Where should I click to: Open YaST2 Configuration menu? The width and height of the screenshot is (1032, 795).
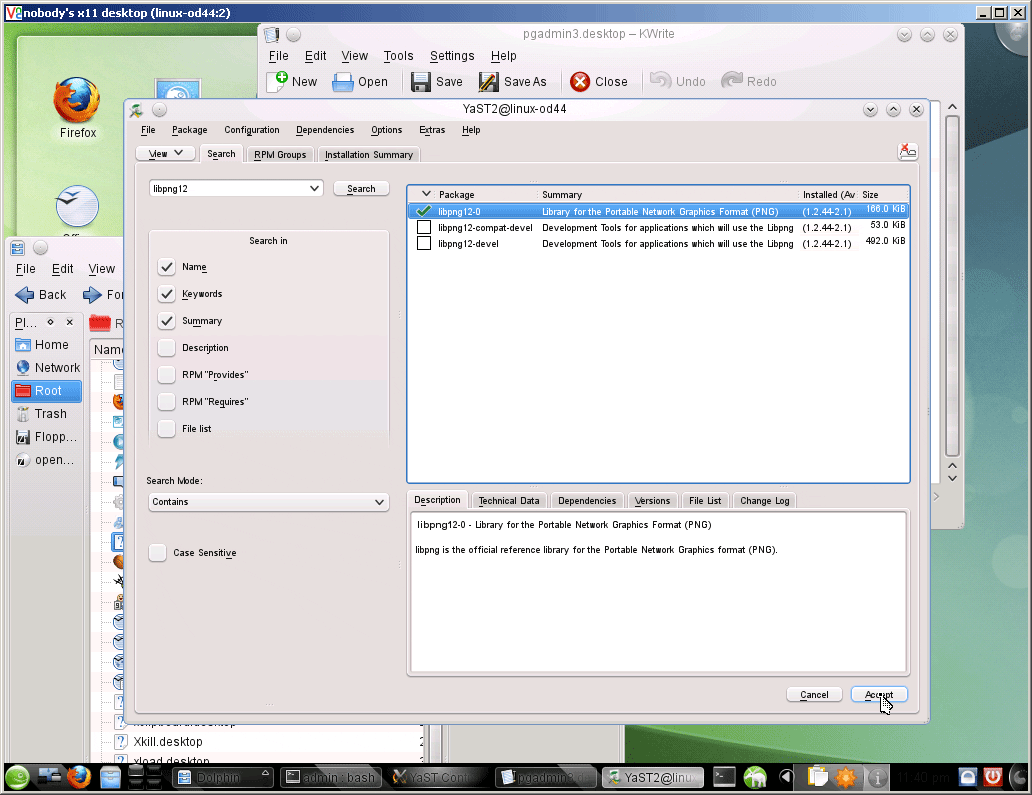[251, 130]
